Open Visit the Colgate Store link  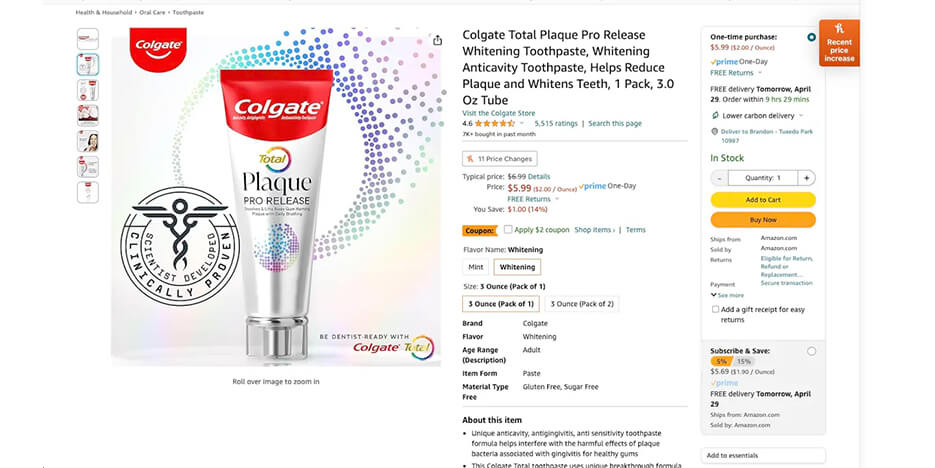click(499, 113)
